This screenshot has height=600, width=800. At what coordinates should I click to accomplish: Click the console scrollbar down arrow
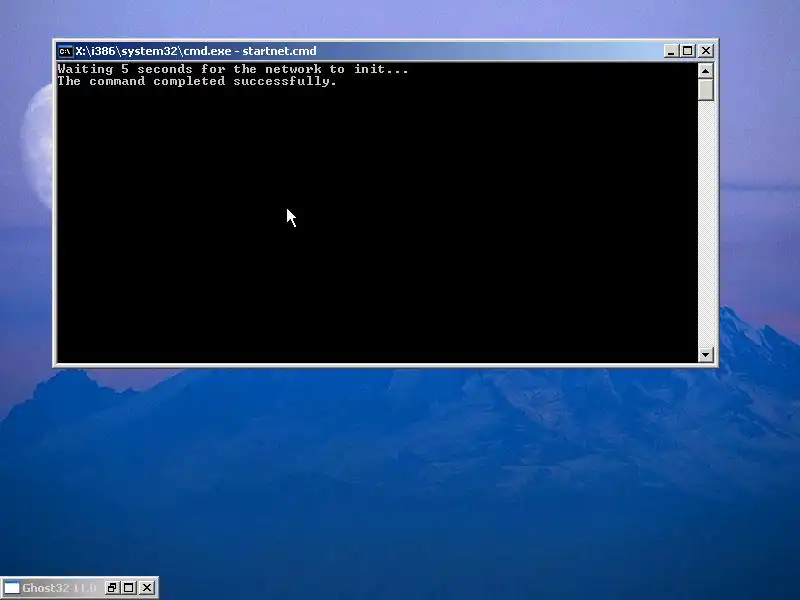tap(706, 355)
